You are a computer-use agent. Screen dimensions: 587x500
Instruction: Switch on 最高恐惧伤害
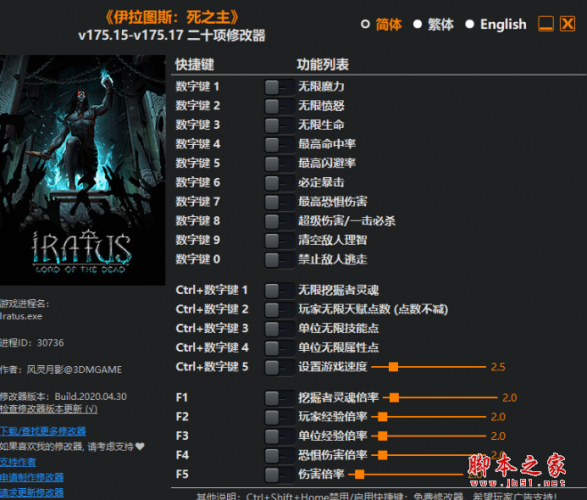[x=279, y=202]
